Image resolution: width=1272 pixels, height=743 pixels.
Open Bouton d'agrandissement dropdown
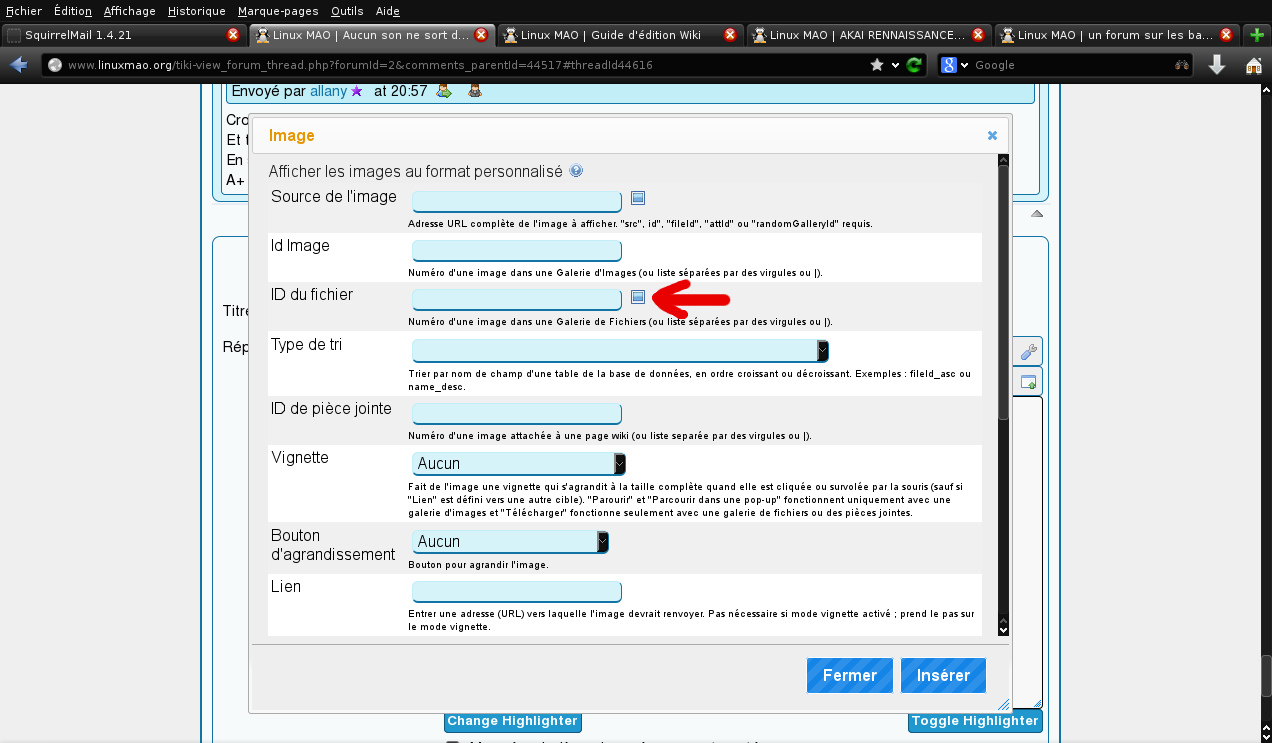tap(510, 541)
